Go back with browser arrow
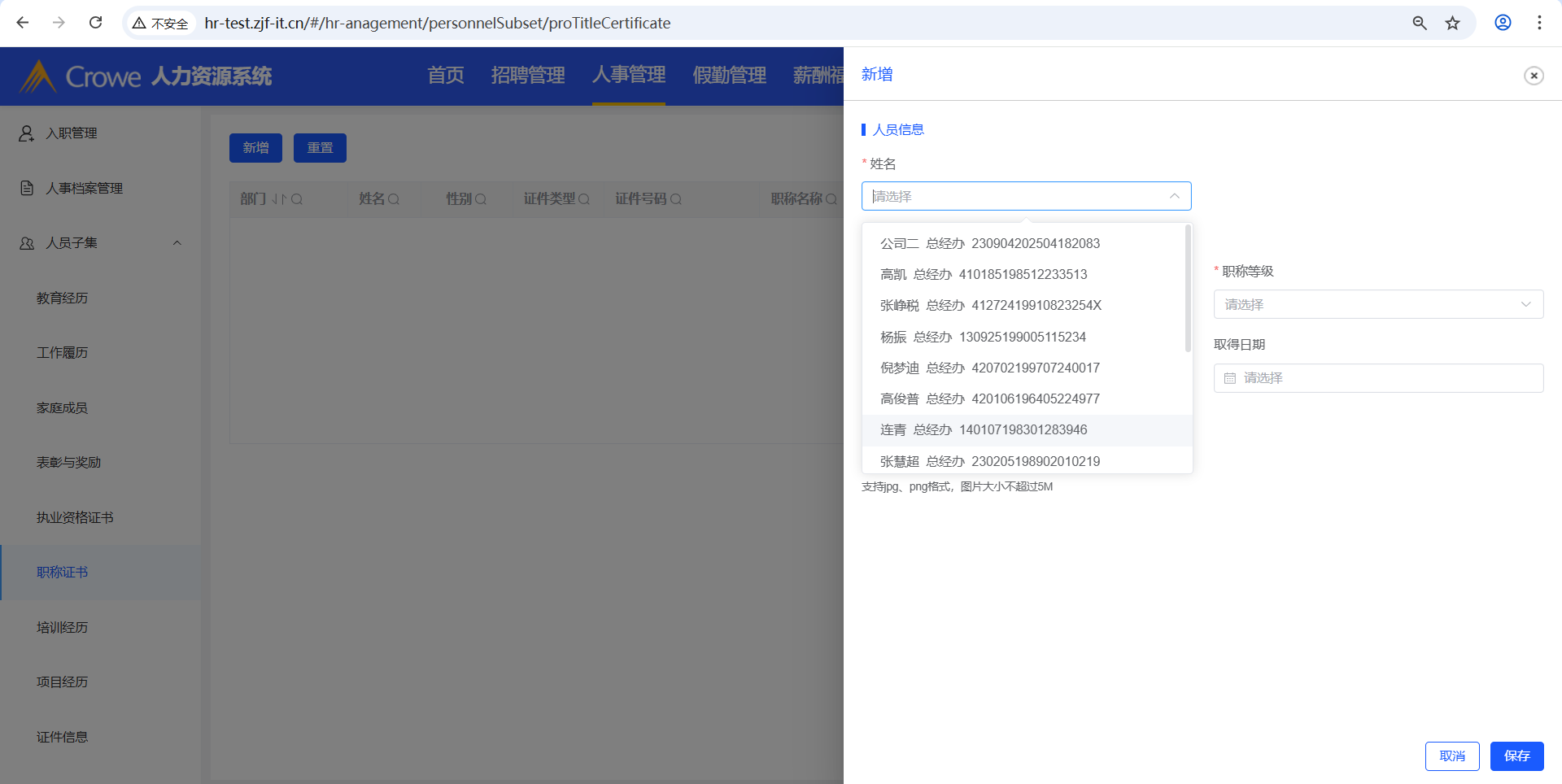Screen dimensions: 1562x784 23,23
